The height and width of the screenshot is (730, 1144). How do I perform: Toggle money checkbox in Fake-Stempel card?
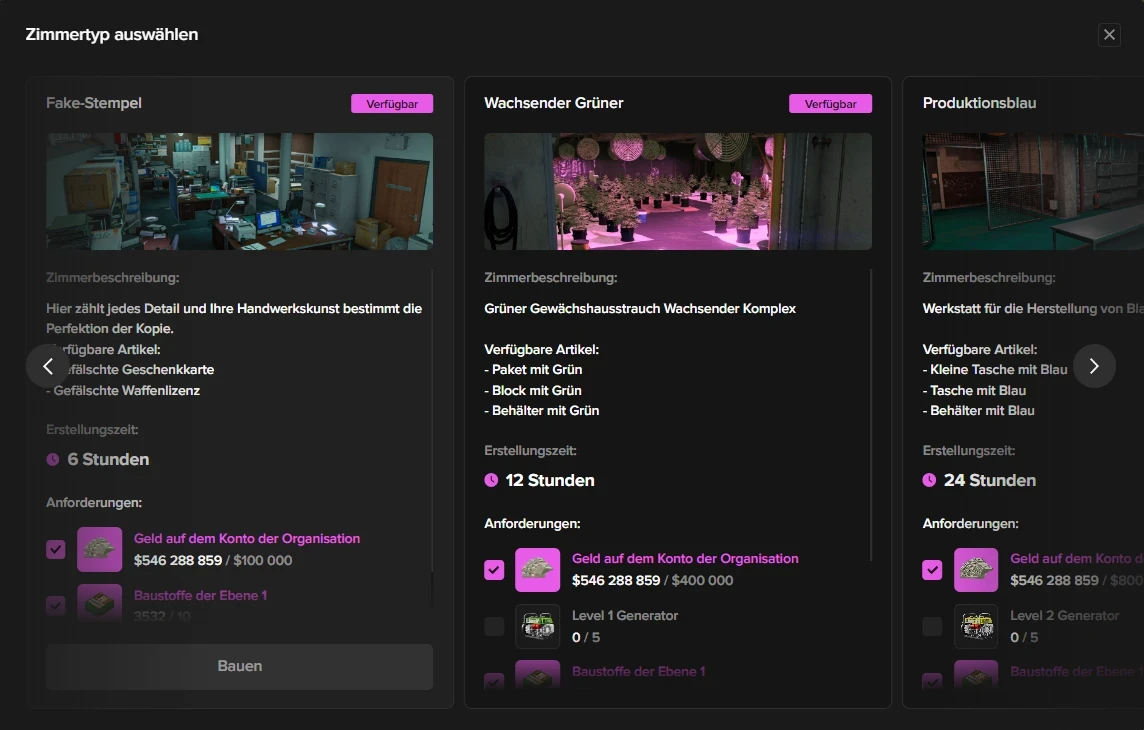(x=56, y=549)
